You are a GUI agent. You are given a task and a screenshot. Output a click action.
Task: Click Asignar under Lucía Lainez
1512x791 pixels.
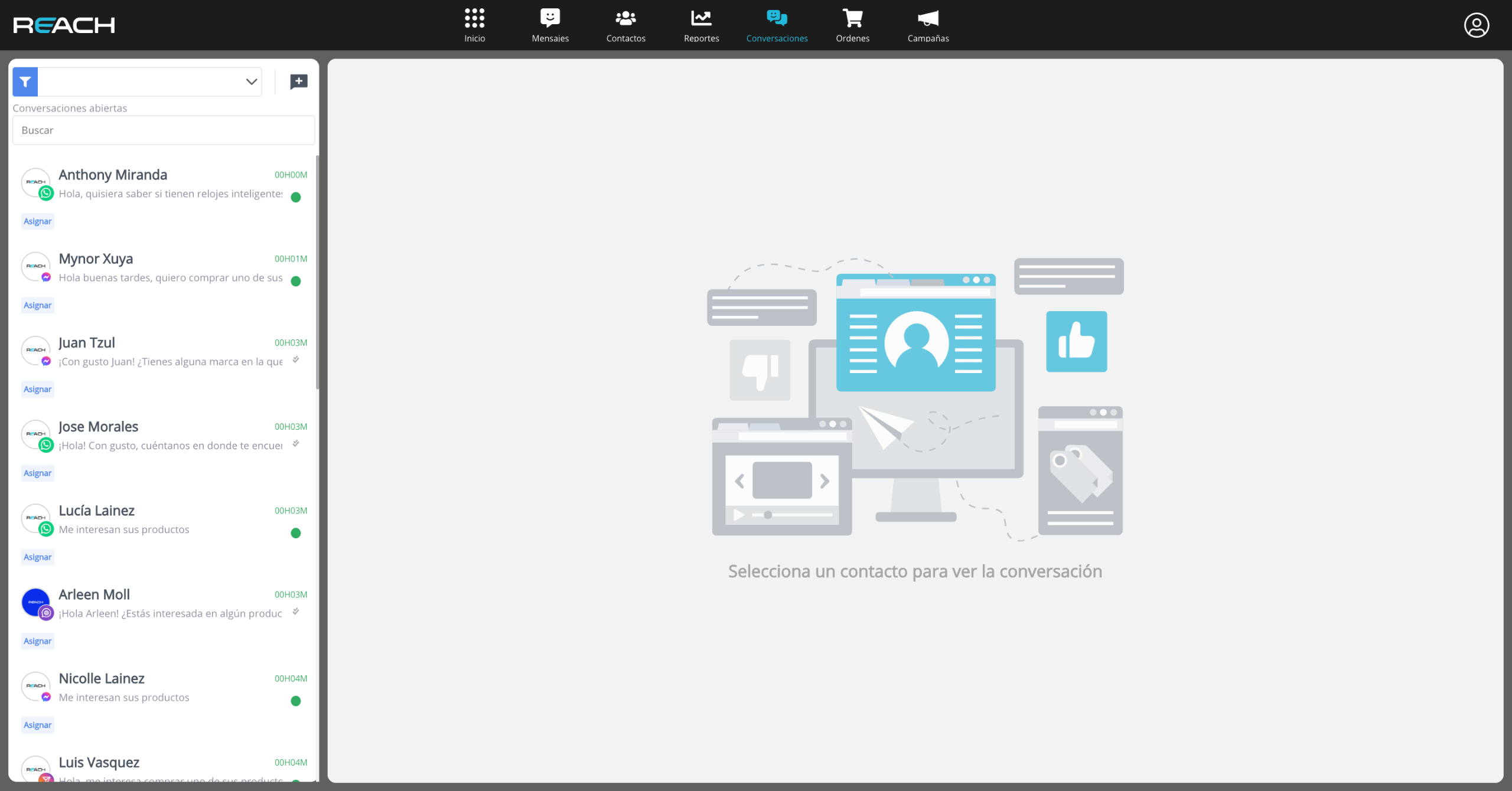tap(37, 557)
